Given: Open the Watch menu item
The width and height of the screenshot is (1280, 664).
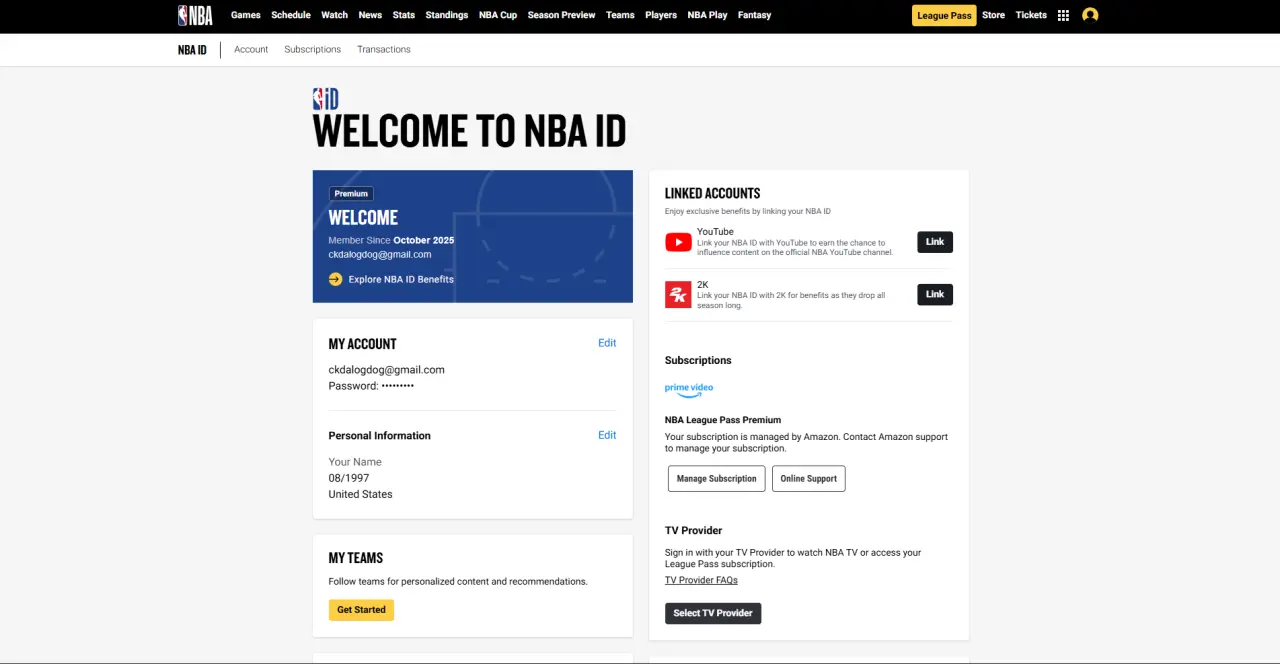Looking at the screenshot, I should point(335,15).
